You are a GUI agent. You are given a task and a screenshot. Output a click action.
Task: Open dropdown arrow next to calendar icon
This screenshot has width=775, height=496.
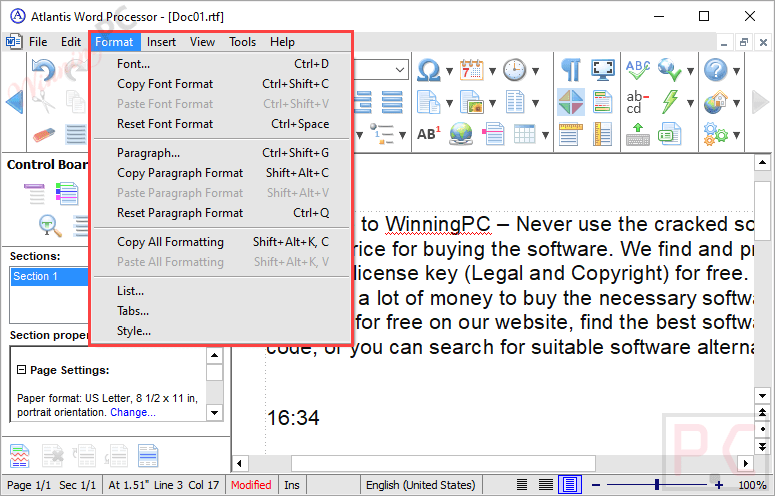coord(492,71)
